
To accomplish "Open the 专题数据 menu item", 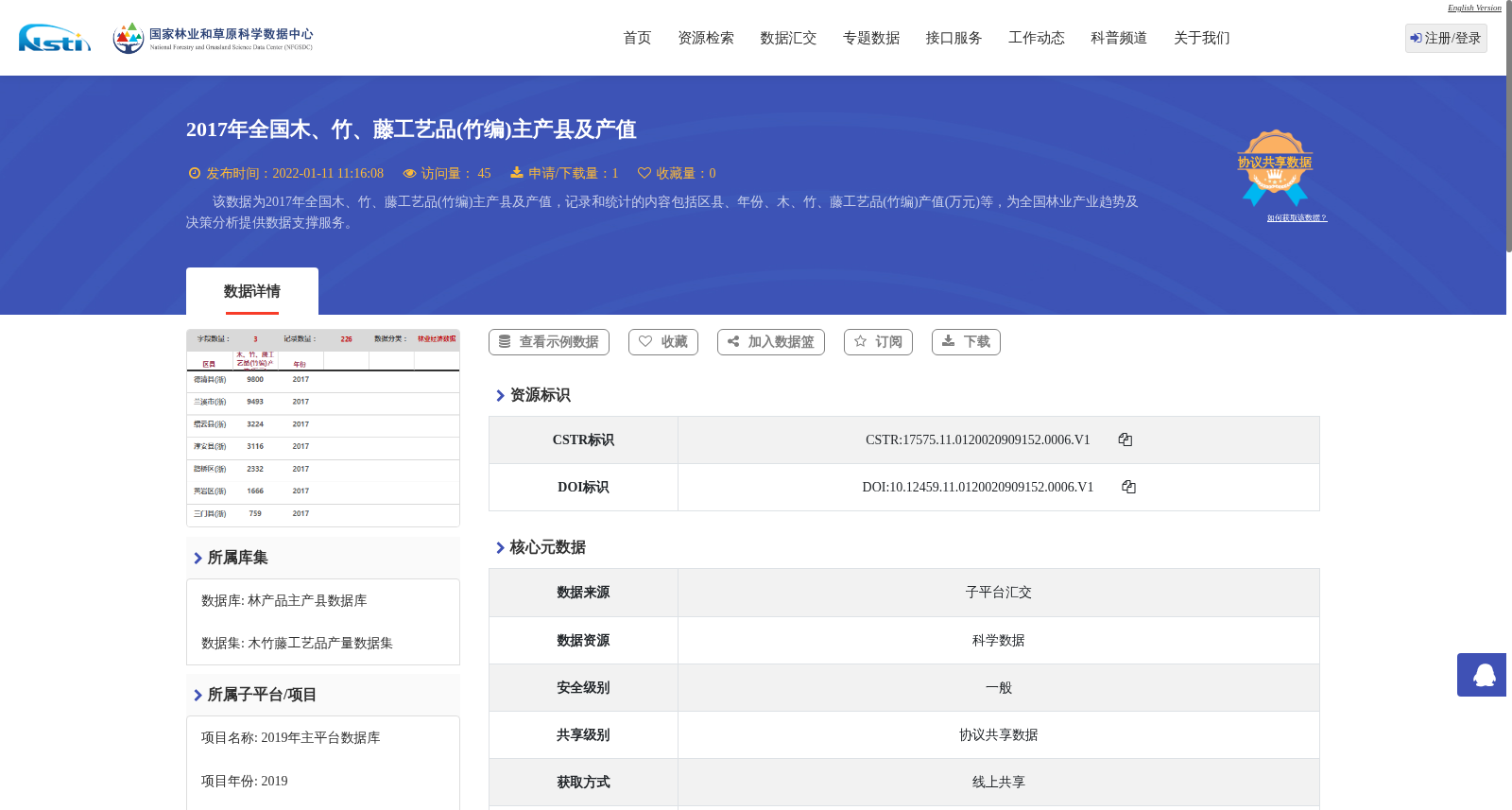I will (871, 38).
